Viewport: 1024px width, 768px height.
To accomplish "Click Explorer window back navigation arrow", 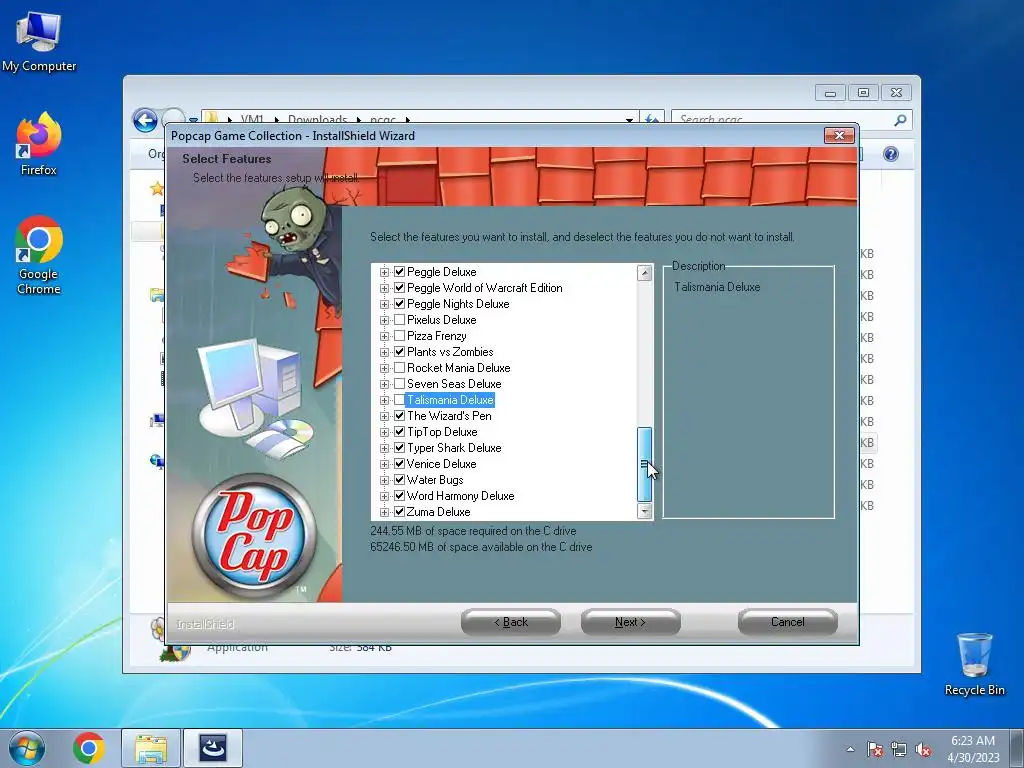I will point(145,120).
